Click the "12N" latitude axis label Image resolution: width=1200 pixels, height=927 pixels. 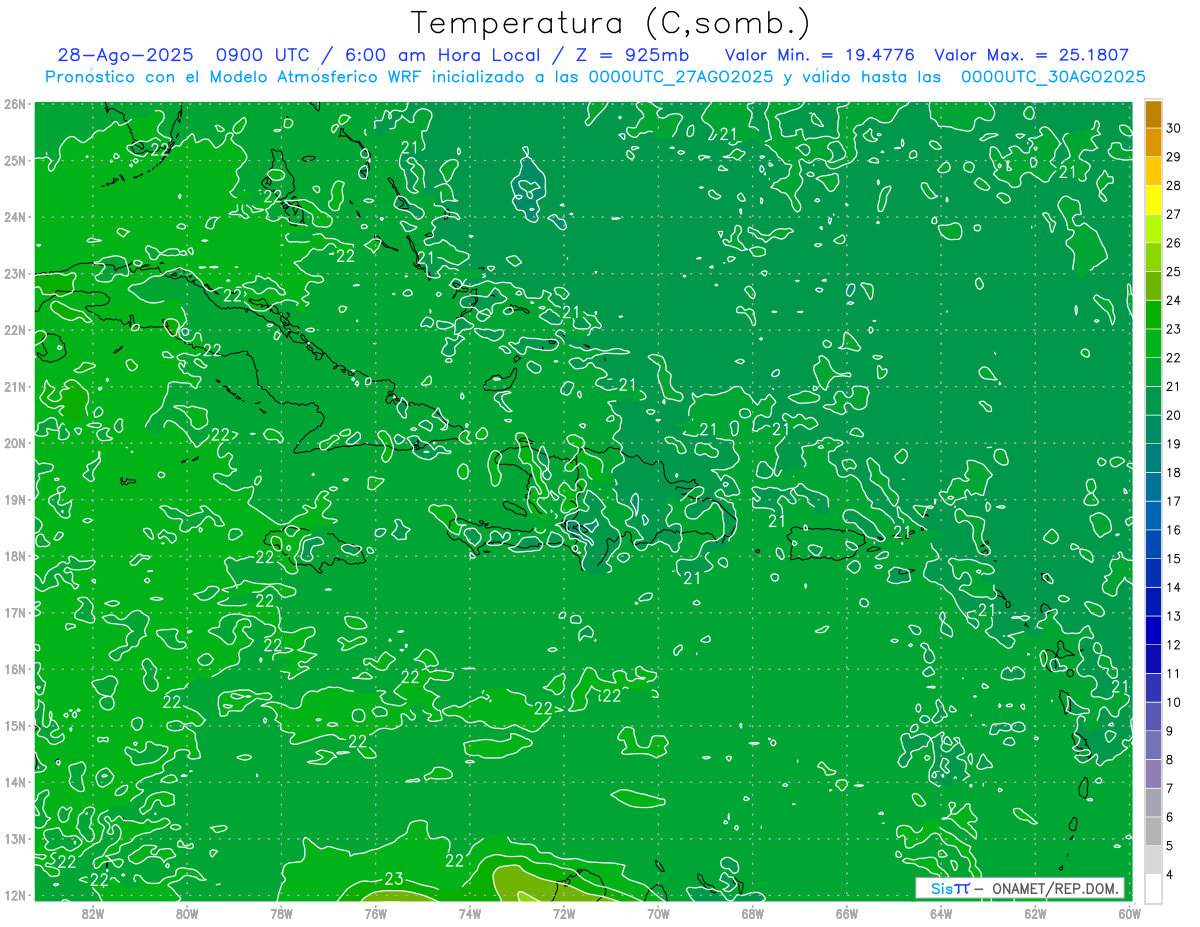click(x=15, y=895)
